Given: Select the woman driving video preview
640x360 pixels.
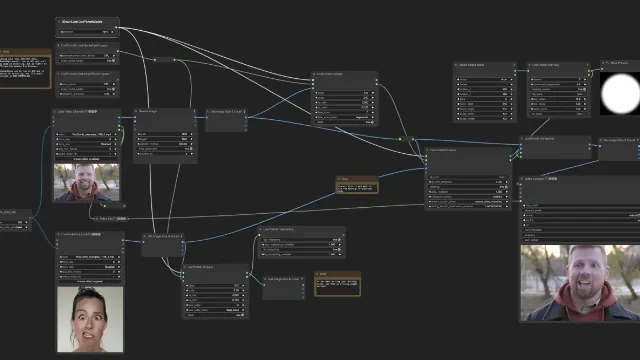Looking at the screenshot, I should (90, 319).
